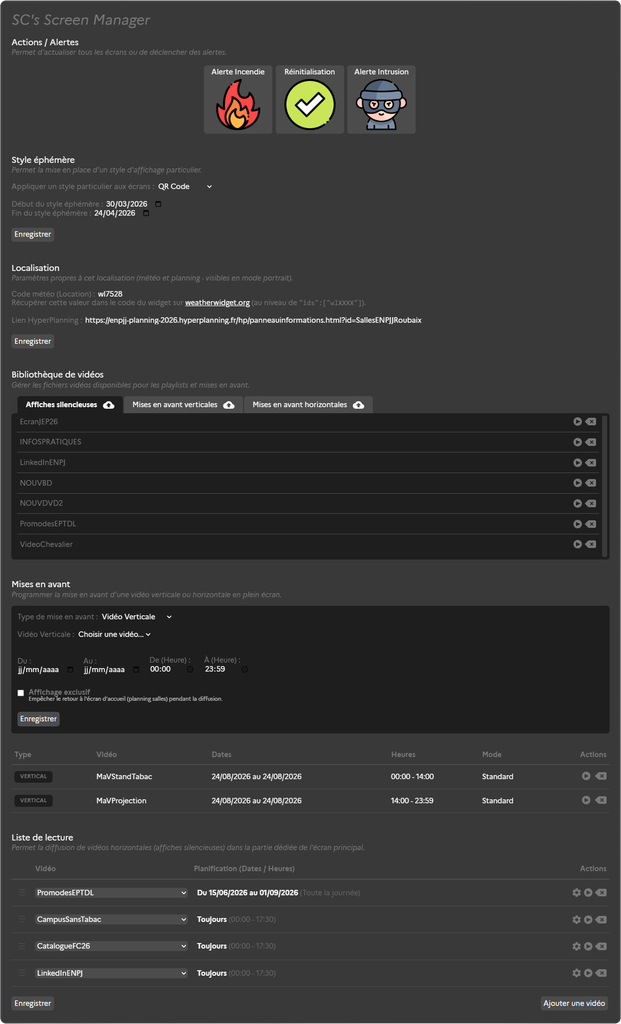Open settings gear for PromodesEPTDL playlist row

tap(577, 893)
